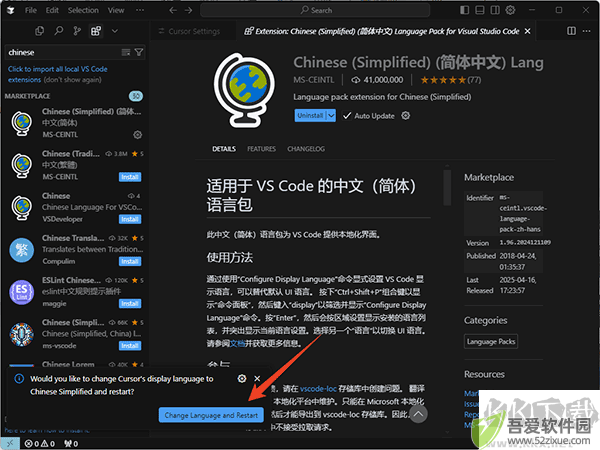Dismiss the language change notification
This screenshot has width=600, height=450.
tap(257, 378)
